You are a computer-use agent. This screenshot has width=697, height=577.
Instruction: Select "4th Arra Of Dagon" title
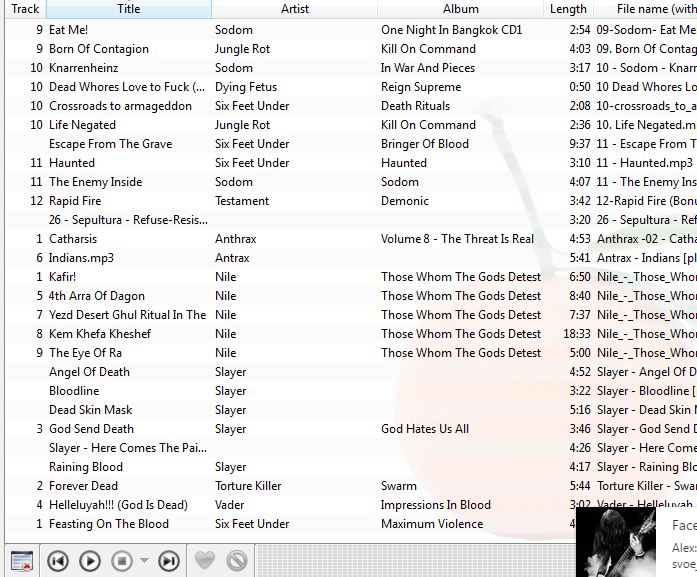(x=97, y=296)
